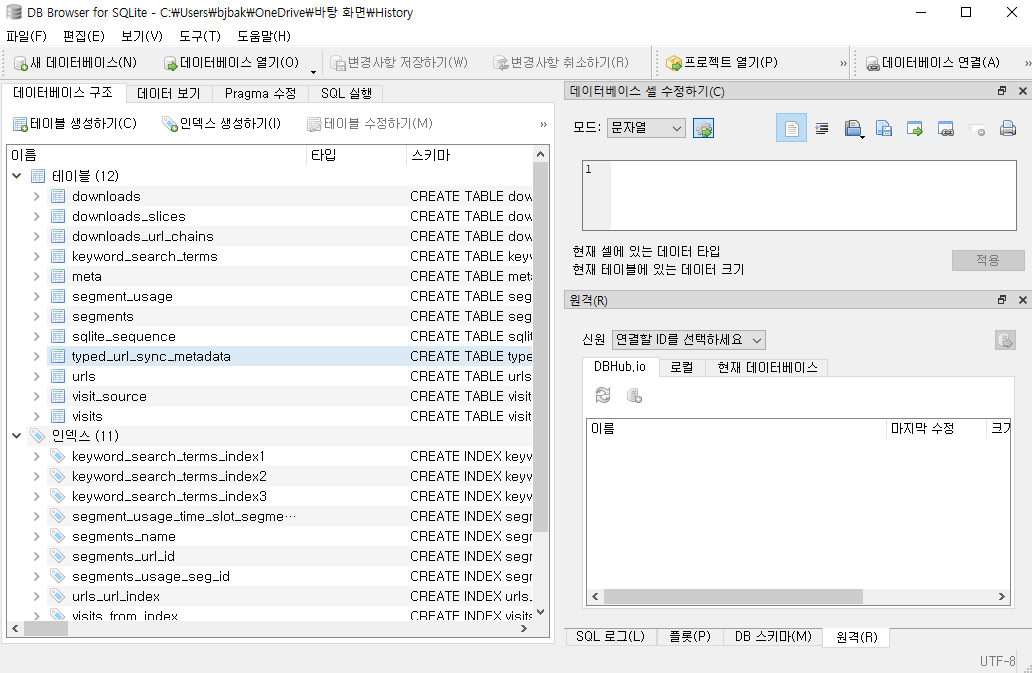Click the open link cell editor icon
The height and width of the screenshot is (673, 1032).
click(x=946, y=128)
